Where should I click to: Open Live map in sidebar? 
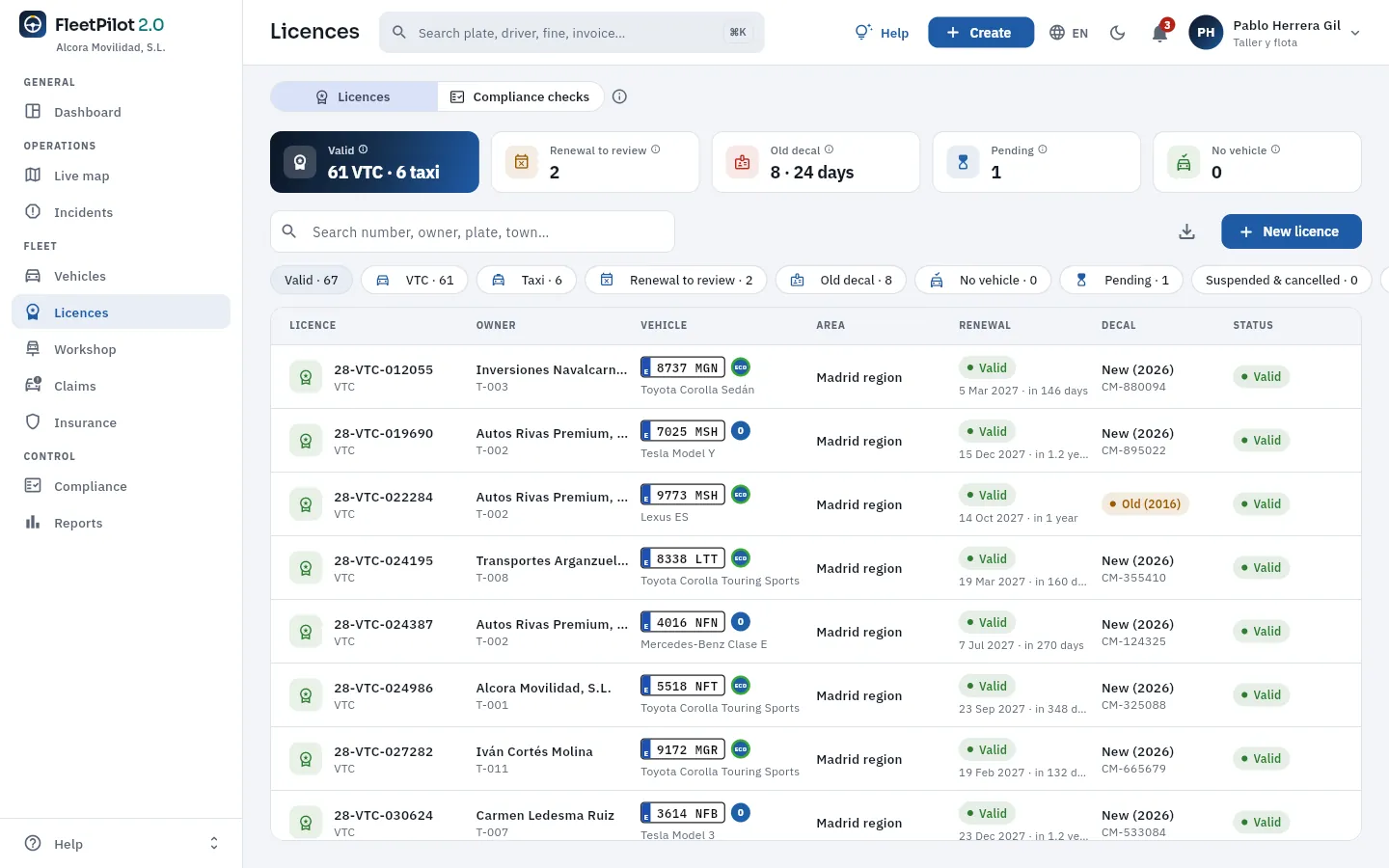[121, 176]
